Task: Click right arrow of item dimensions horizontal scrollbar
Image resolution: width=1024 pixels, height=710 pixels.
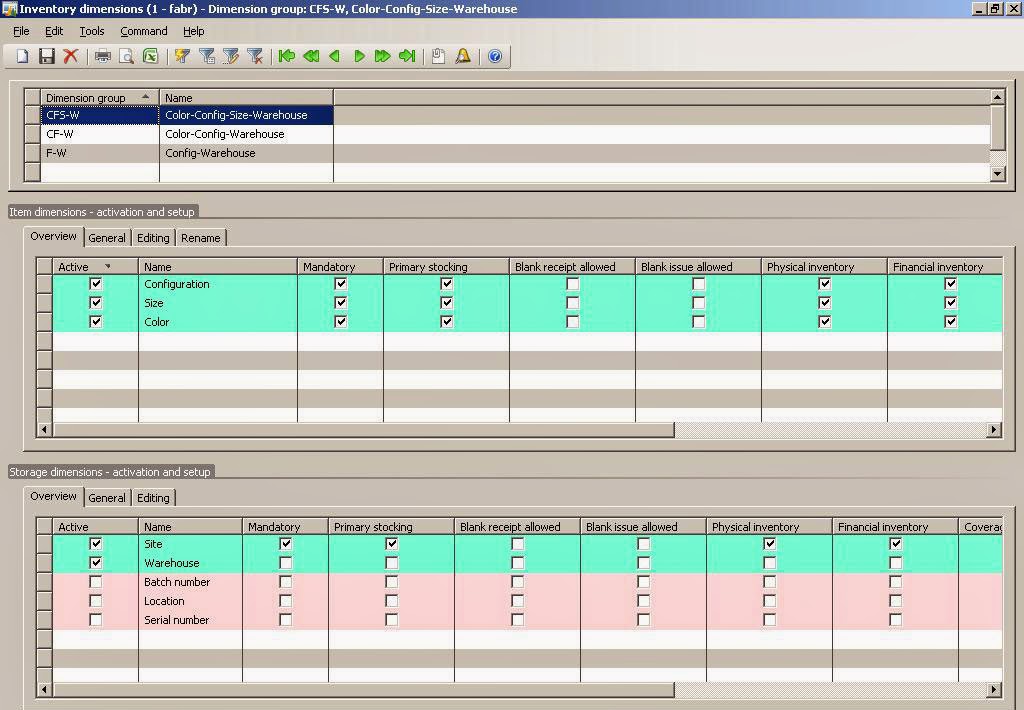Action: coord(994,429)
